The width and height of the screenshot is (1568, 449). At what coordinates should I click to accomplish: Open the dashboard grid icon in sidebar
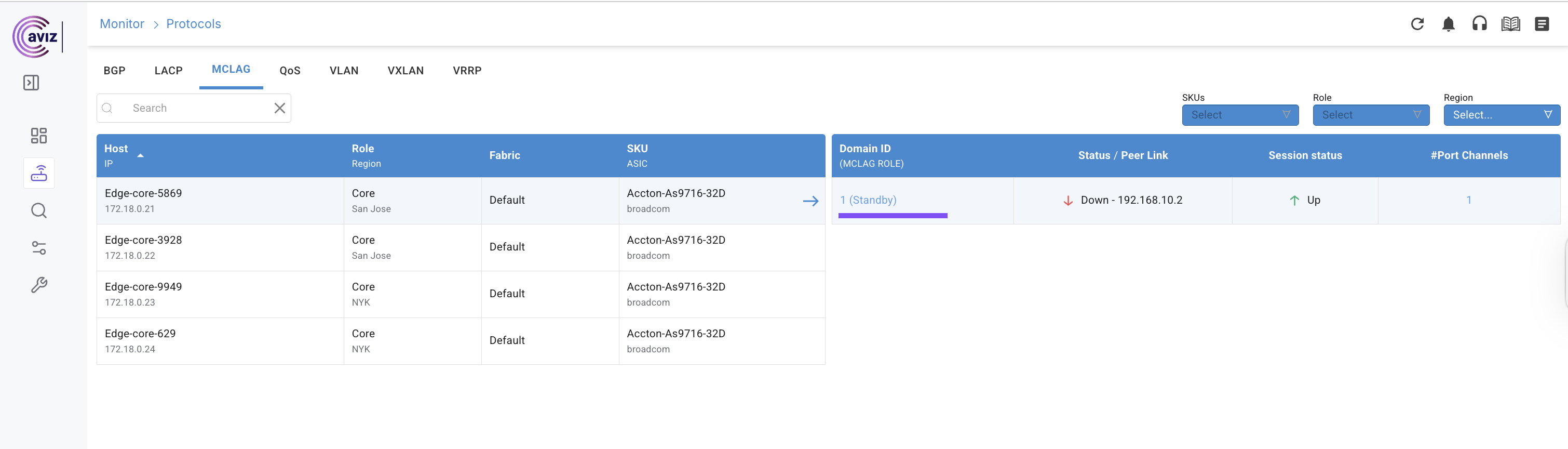point(39,135)
